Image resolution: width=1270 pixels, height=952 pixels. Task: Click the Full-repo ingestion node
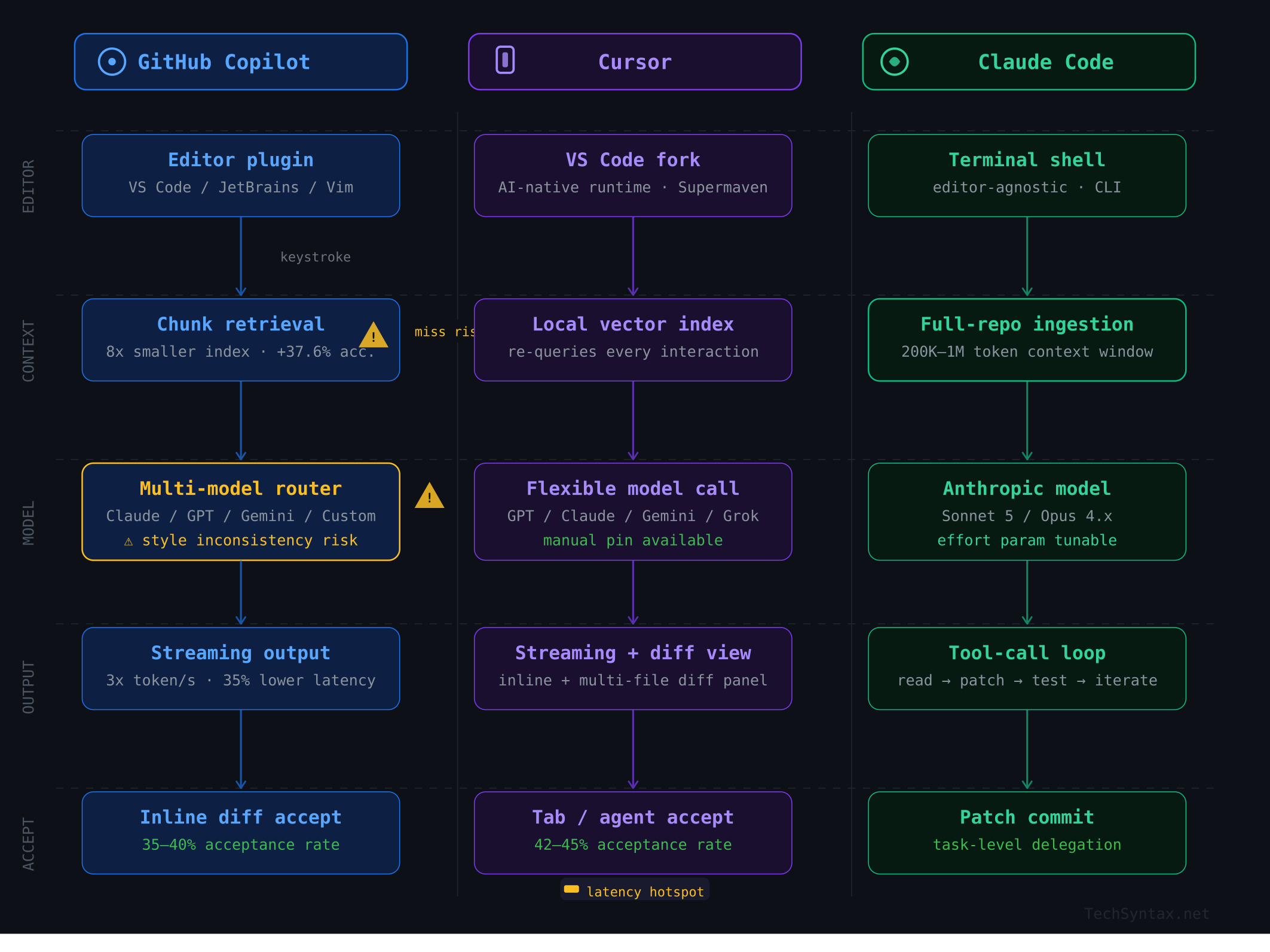click(x=1026, y=339)
